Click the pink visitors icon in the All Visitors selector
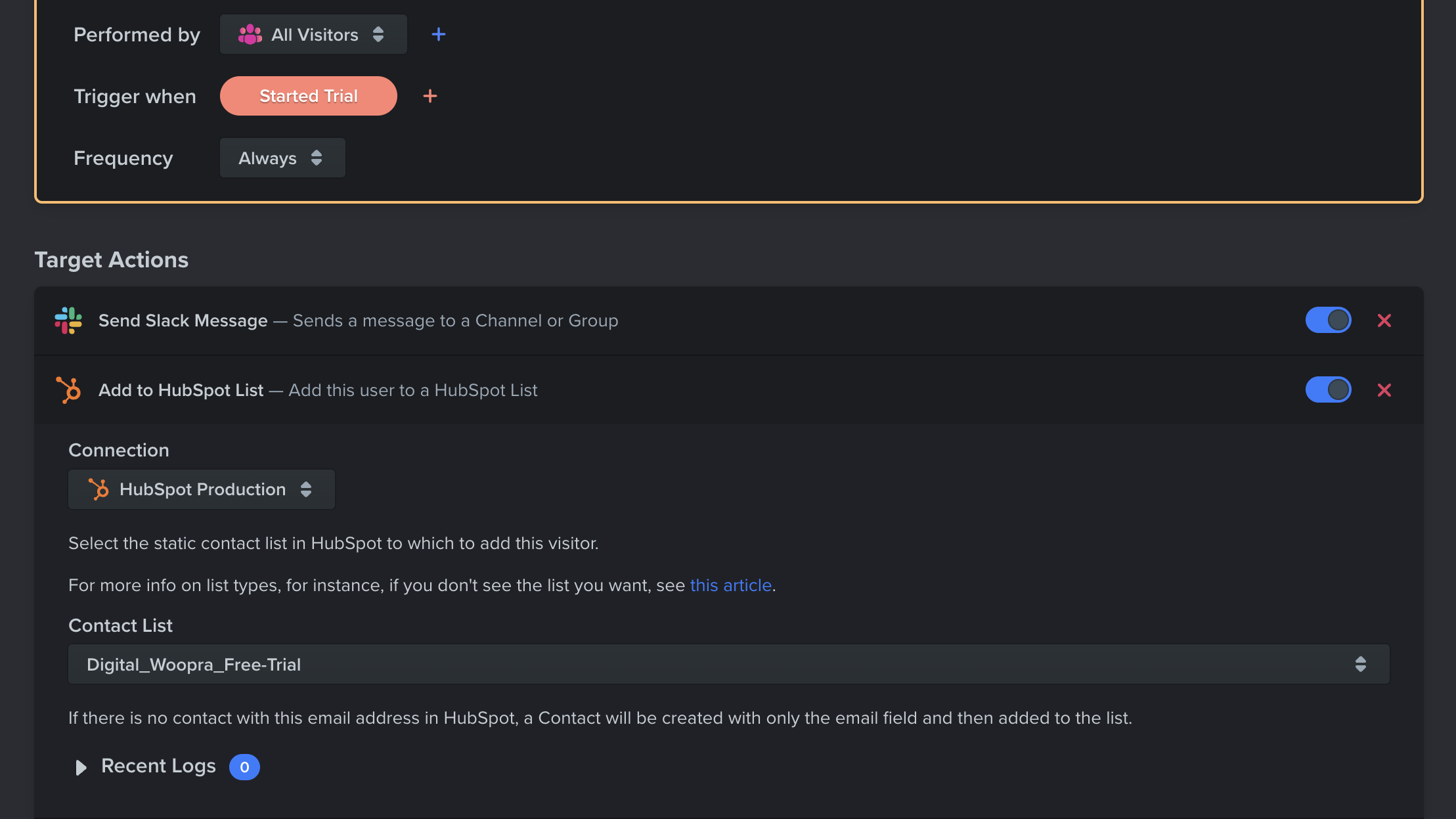This screenshot has height=819, width=1456. click(250, 34)
